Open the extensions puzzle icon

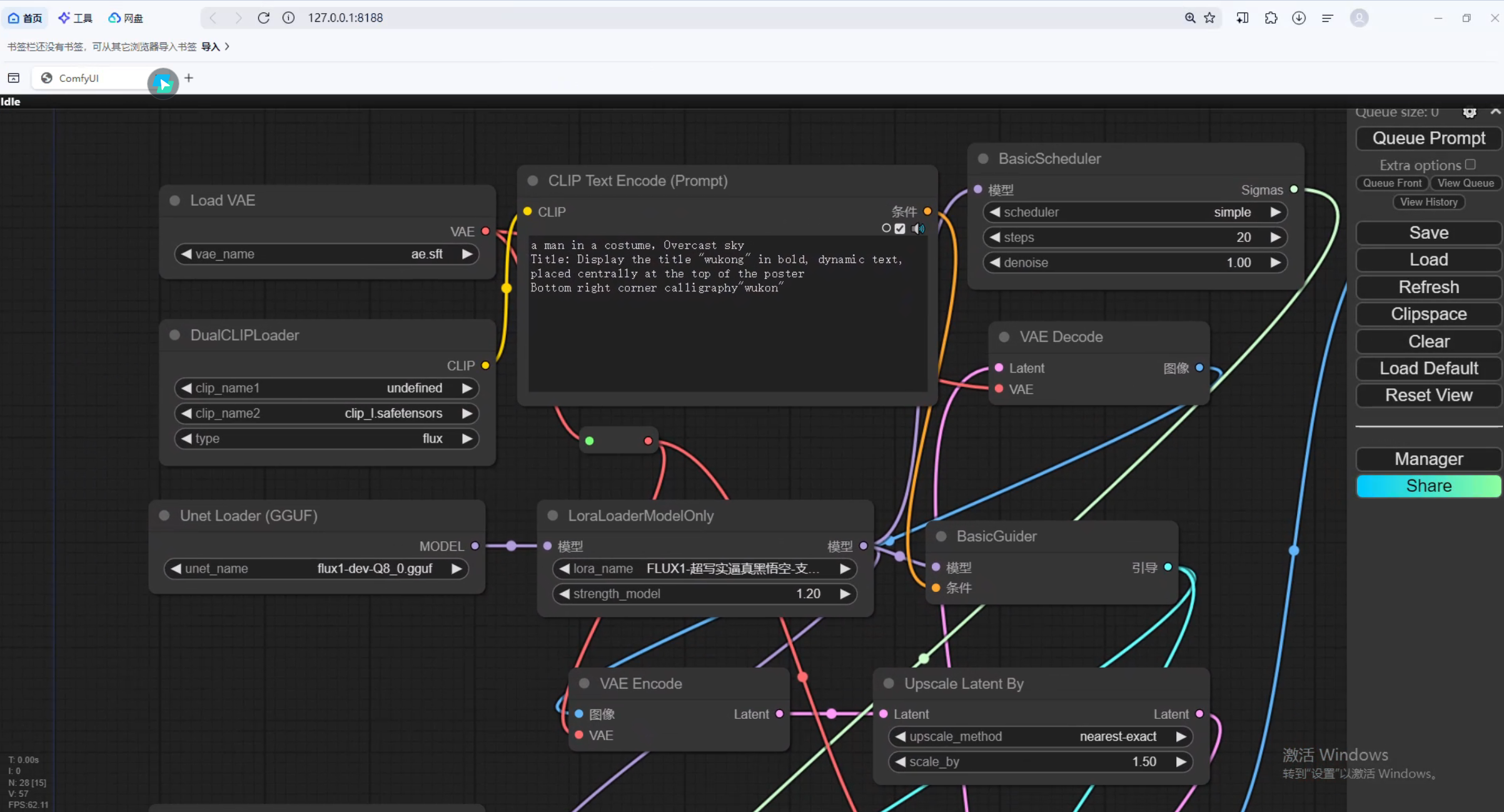click(x=1271, y=18)
